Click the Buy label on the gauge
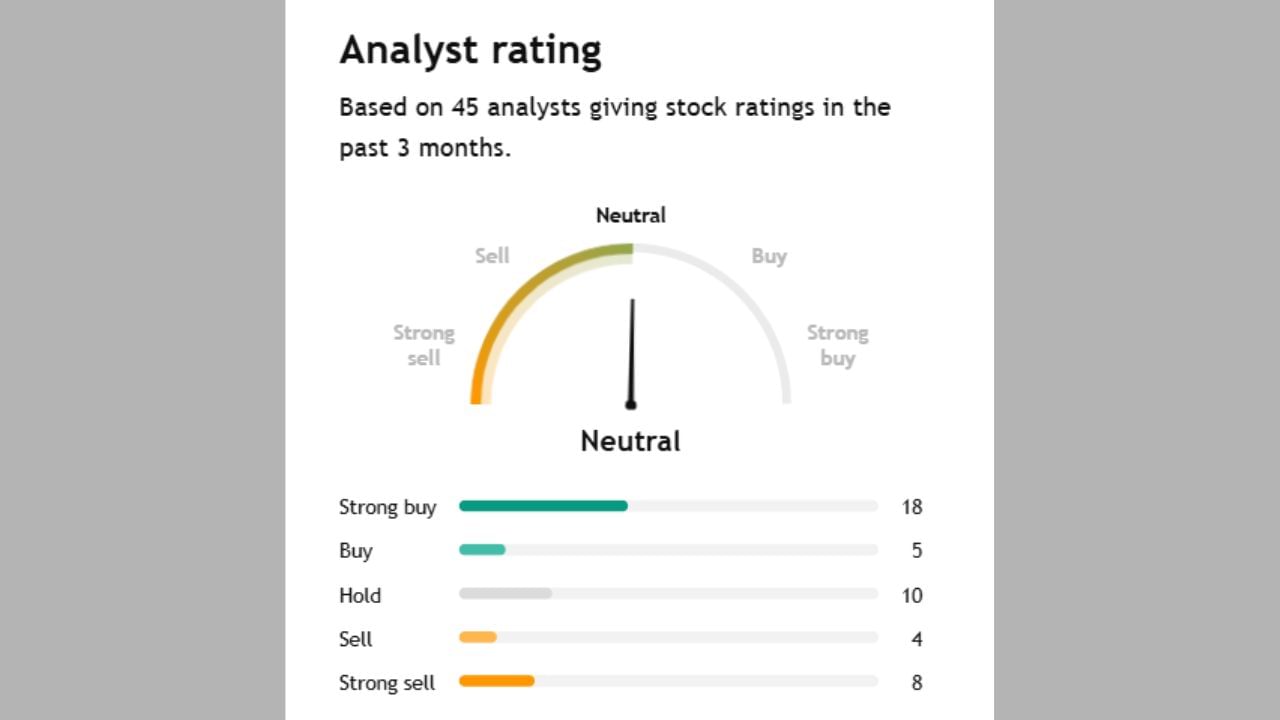Screen dimensions: 1280x720 (769, 256)
